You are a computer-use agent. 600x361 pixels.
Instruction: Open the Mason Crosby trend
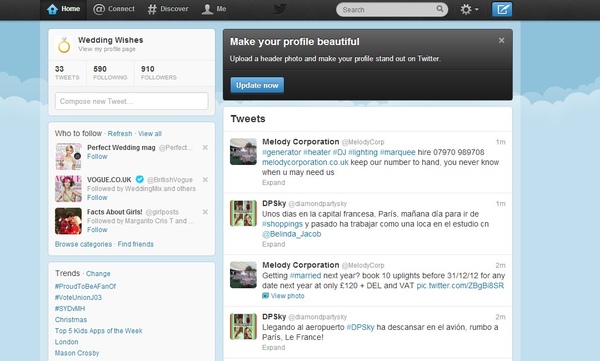pos(77,353)
